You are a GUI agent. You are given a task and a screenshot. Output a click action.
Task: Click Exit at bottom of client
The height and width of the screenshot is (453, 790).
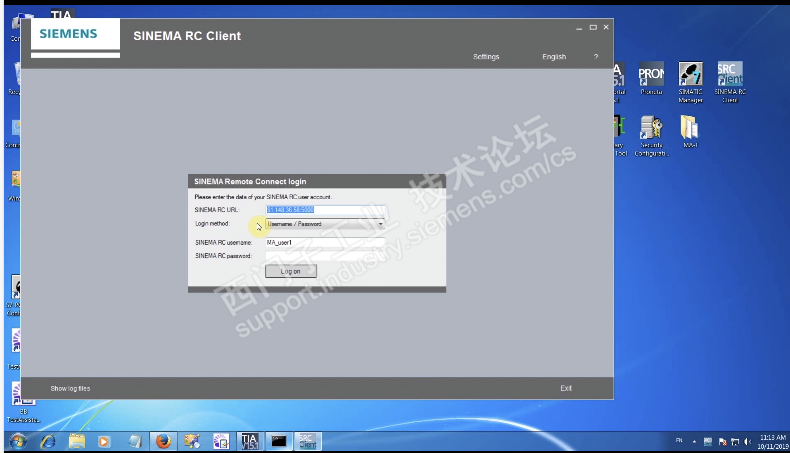coord(566,388)
